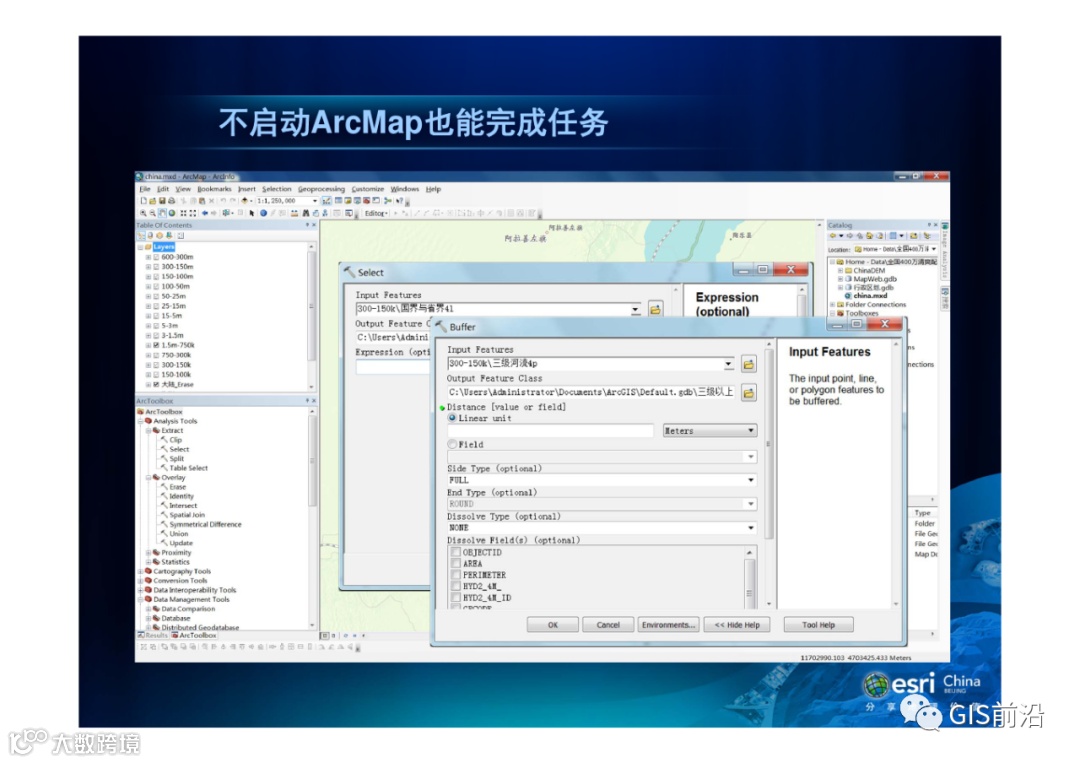This screenshot has width=1080, height=763.
Task: Zoom to full extent using the globe icon
Action: [x=172, y=213]
